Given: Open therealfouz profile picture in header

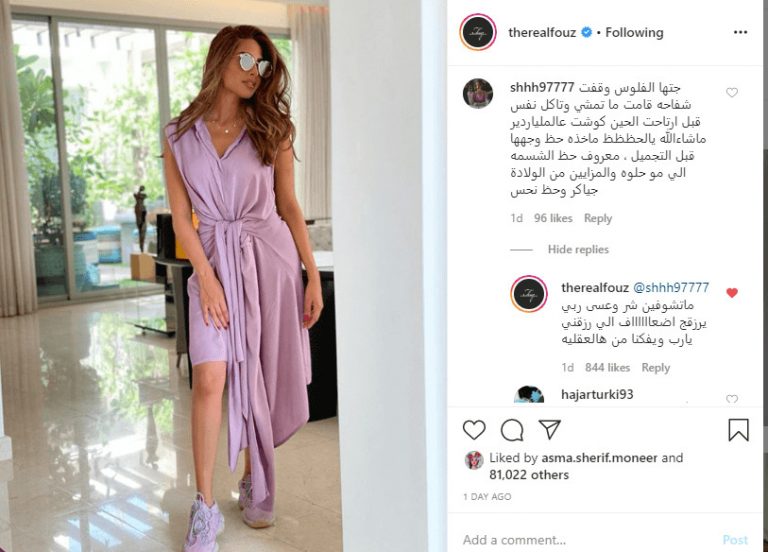Looking at the screenshot, I should 478,32.
